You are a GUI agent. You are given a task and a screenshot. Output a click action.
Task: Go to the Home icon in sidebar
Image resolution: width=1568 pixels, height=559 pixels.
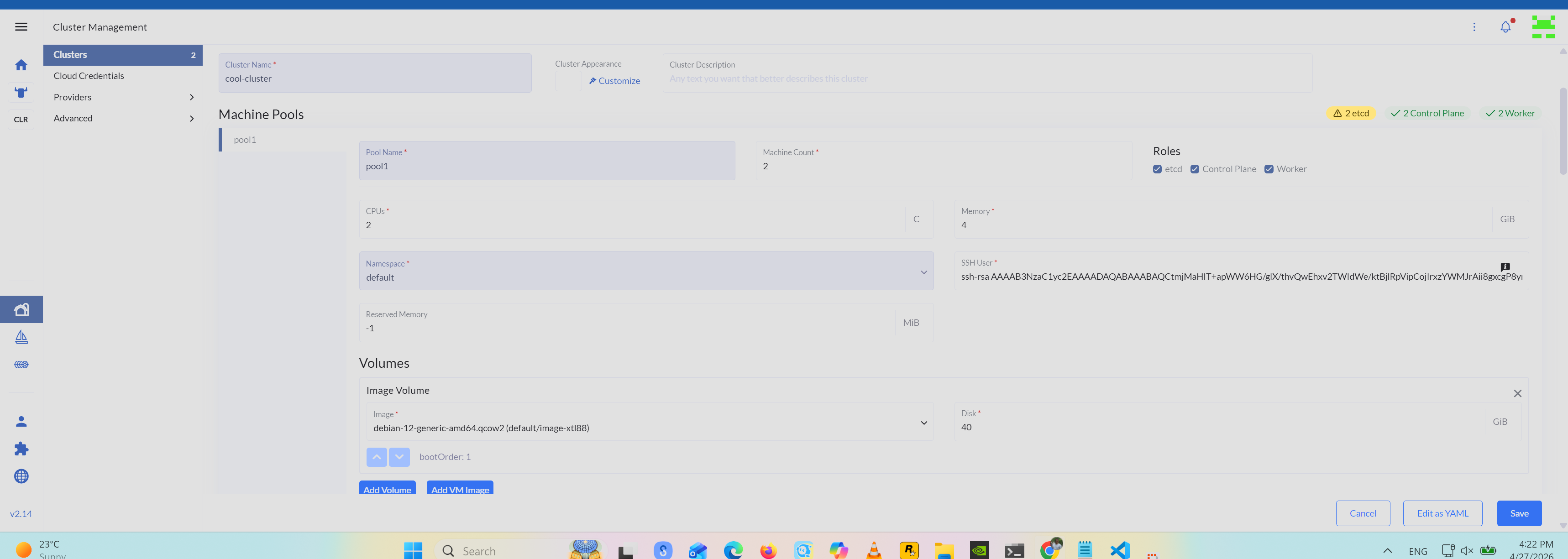21,65
